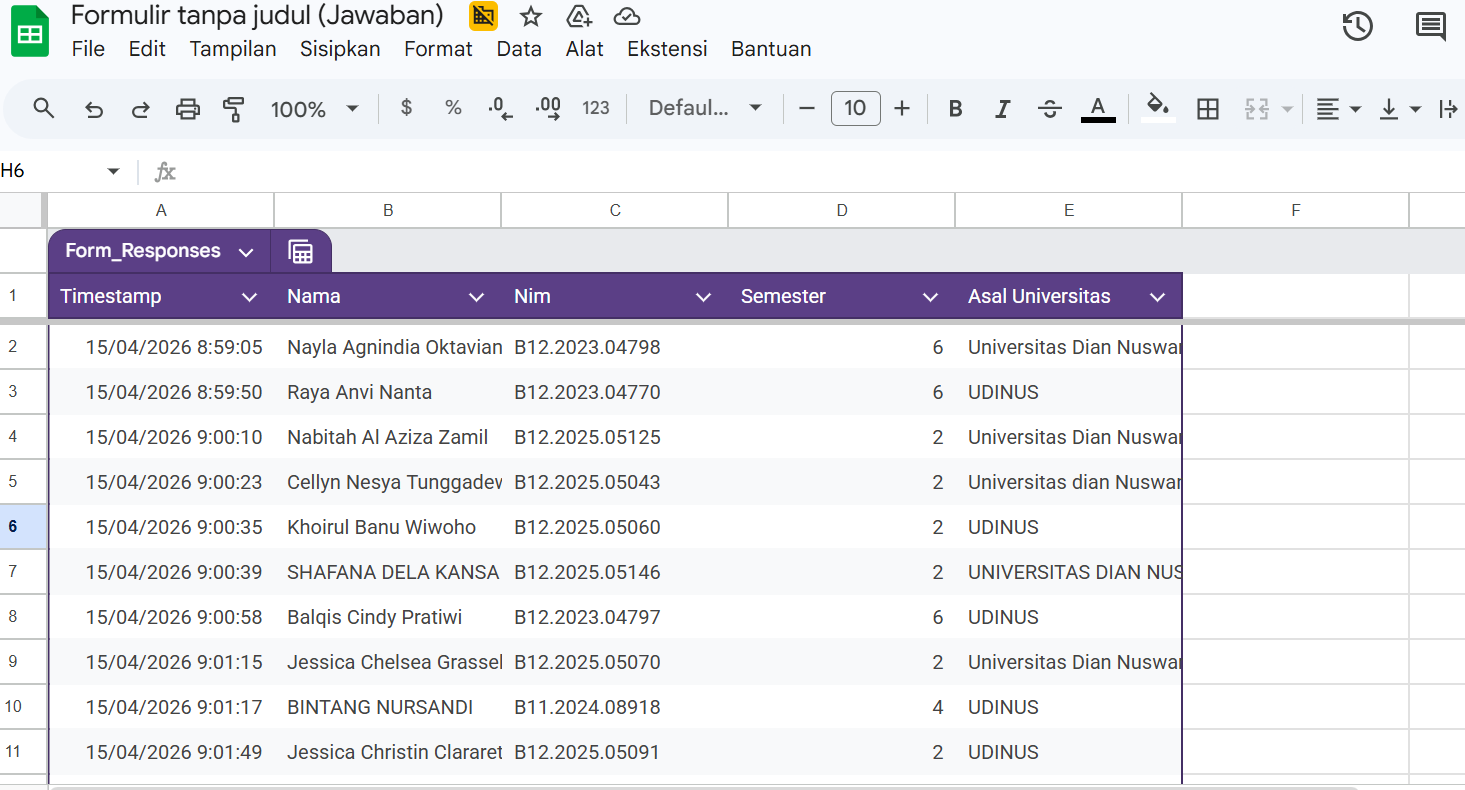Screen dimensions: 1465x790
Task: Increase font size with plus button
Action: coord(902,108)
